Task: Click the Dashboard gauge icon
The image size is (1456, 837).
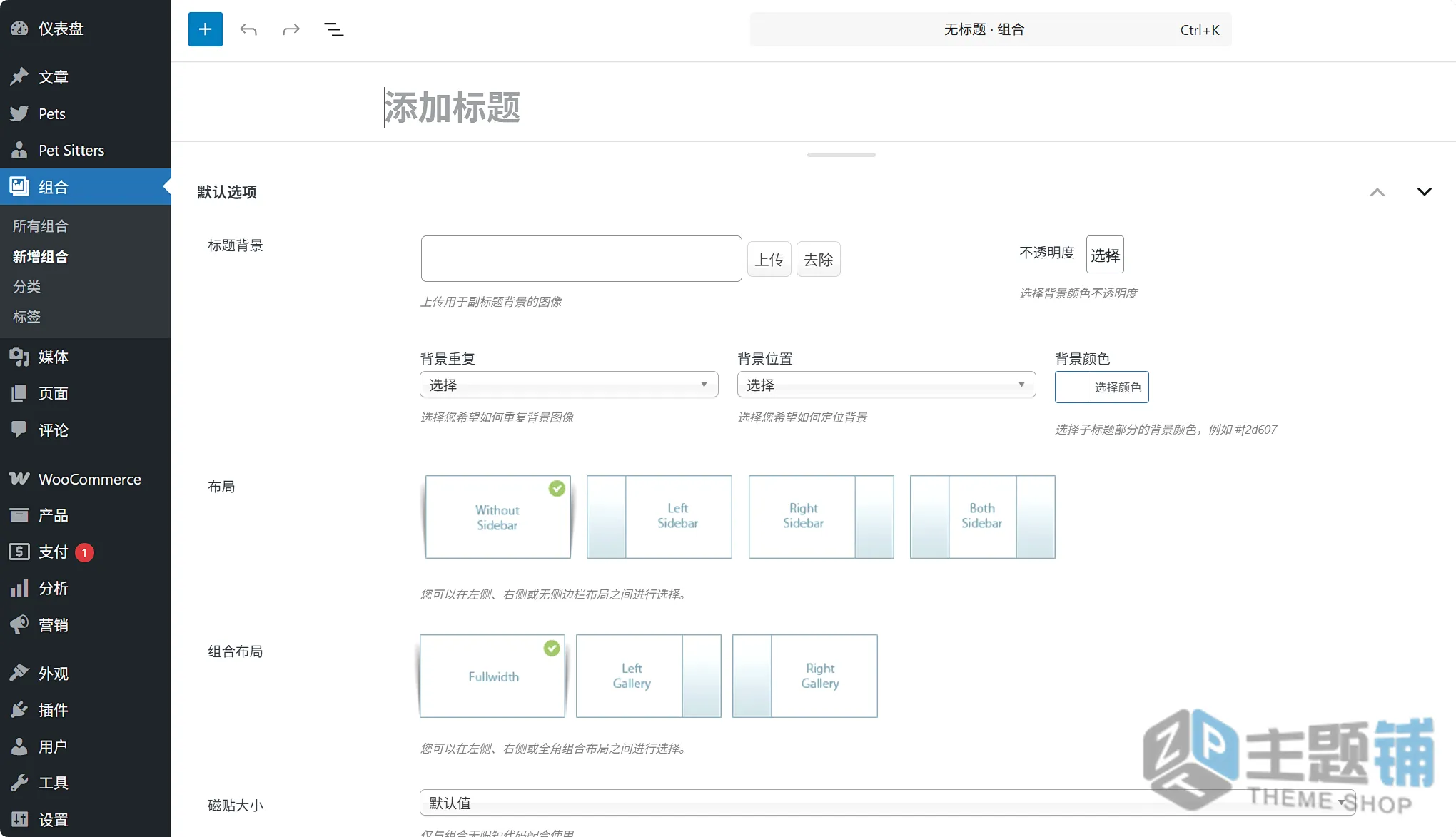Action: click(x=19, y=29)
